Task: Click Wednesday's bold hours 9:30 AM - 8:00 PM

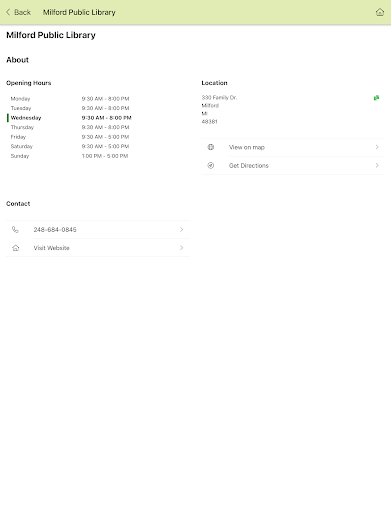Action: pos(106,118)
